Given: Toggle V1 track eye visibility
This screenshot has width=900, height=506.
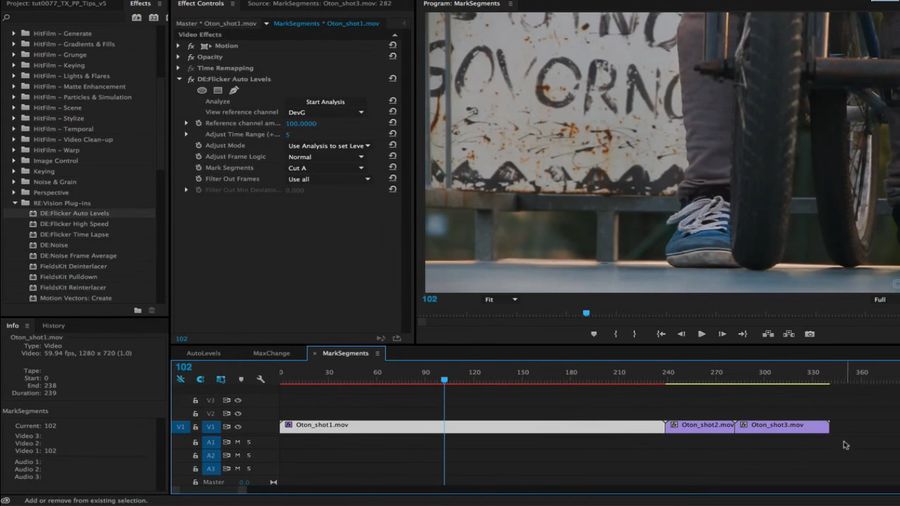Looking at the screenshot, I should tap(238, 427).
